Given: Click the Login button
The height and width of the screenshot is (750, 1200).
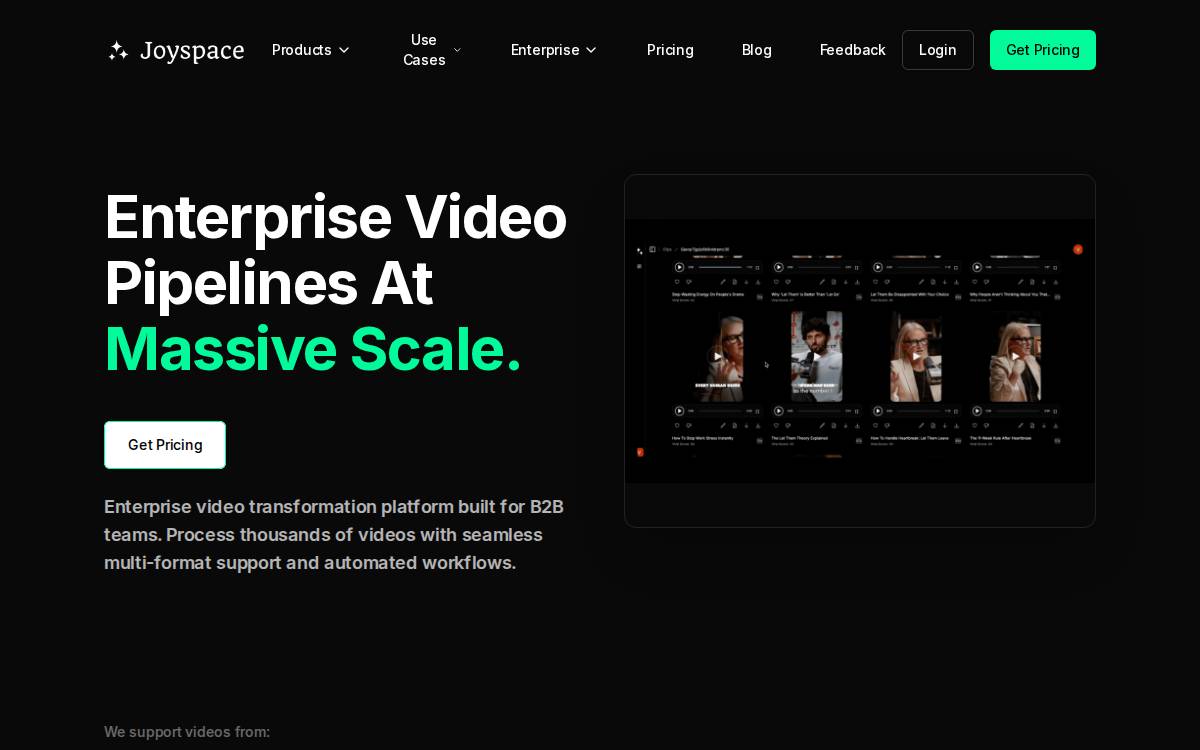Looking at the screenshot, I should pos(938,50).
